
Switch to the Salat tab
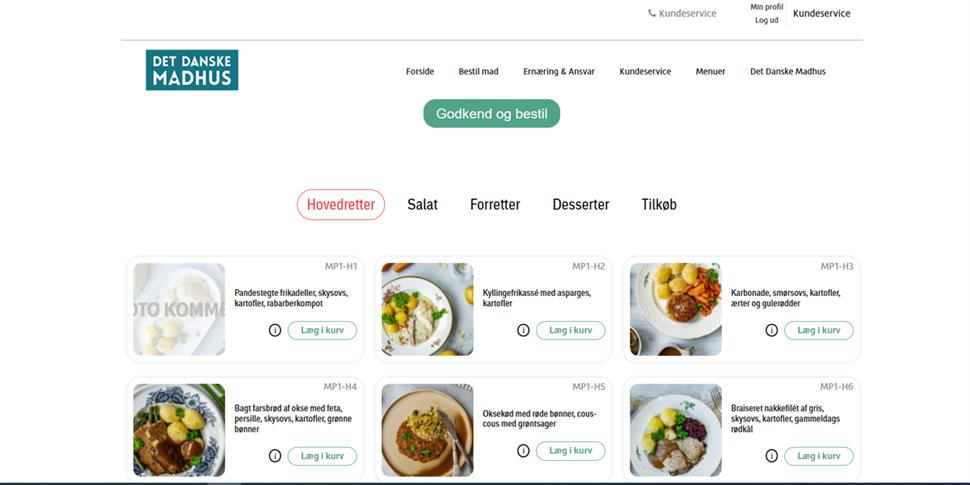[x=422, y=204]
